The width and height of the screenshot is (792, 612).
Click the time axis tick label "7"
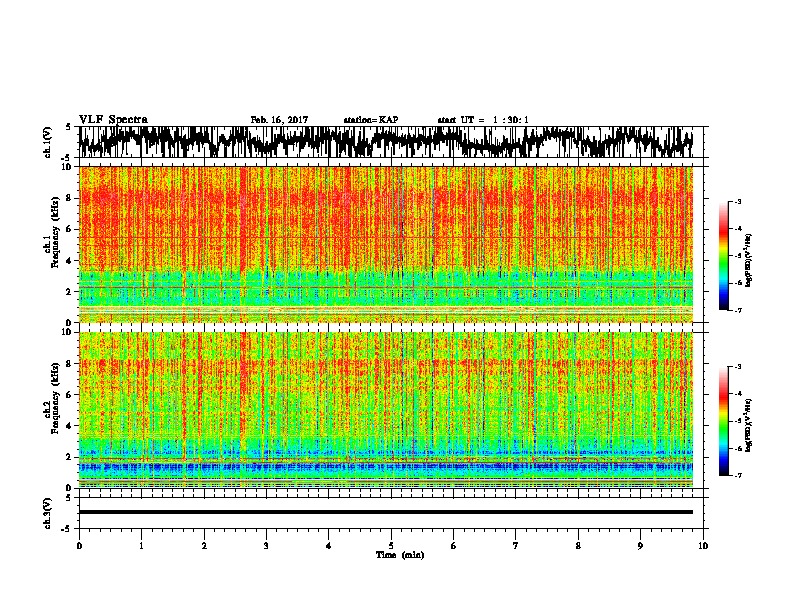click(516, 546)
